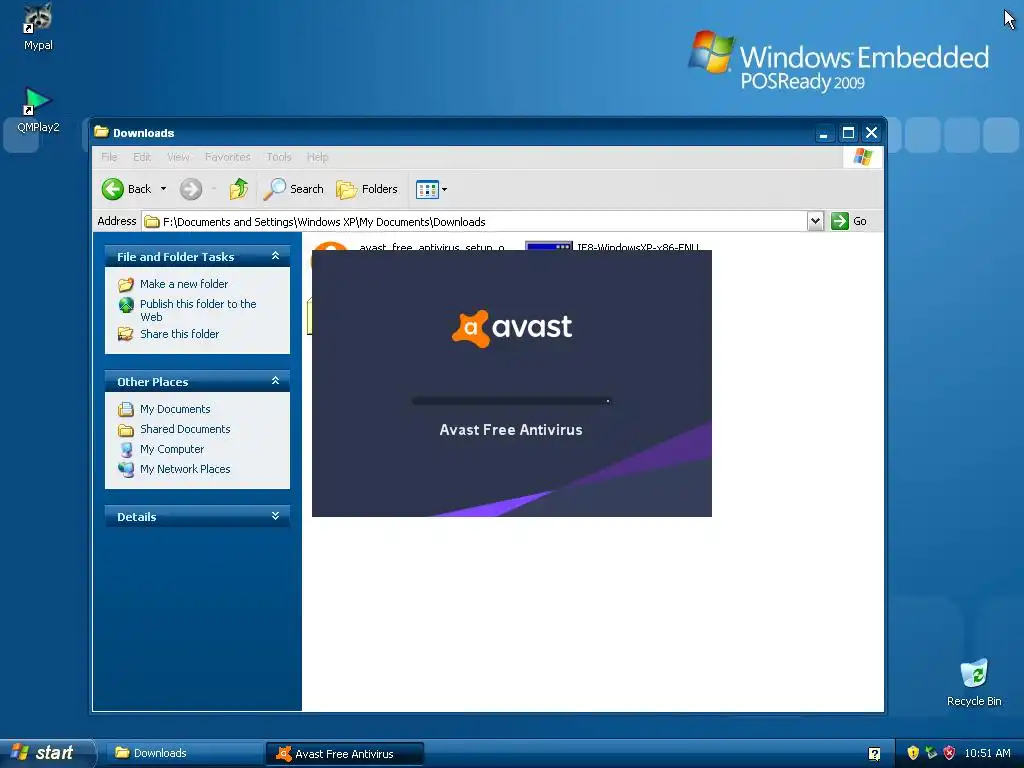
Task: Open the Recycle Bin on desktop
Action: point(974,683)
